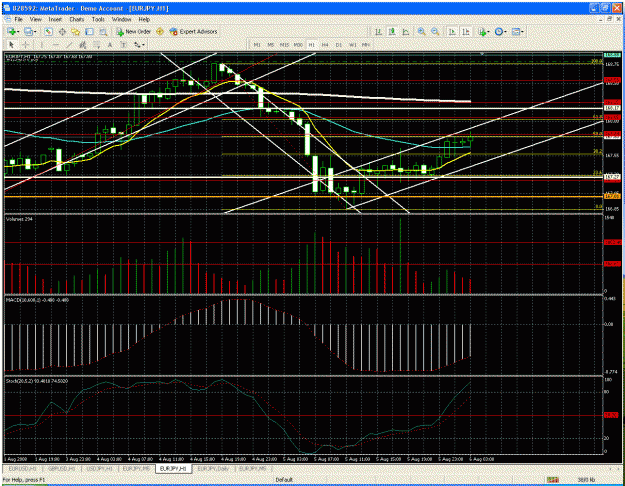625x486 pixels.
Task: Expand the Templates dropdown arrow
Action: coord(522,31)
